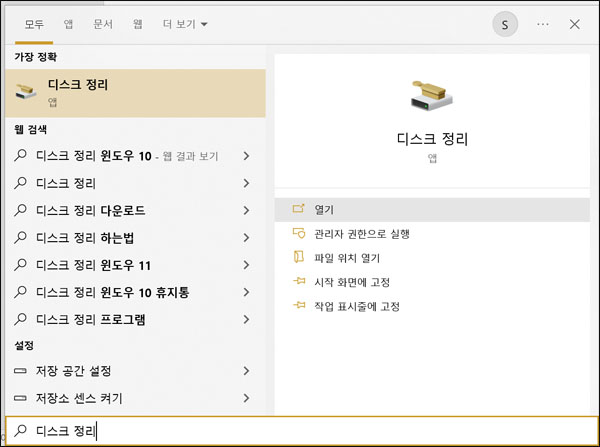Viewport: 600px width, 447px height.
Task: Select web suggestion 디스크 정리 윈도우 11
Action: (x=135, y=265)
